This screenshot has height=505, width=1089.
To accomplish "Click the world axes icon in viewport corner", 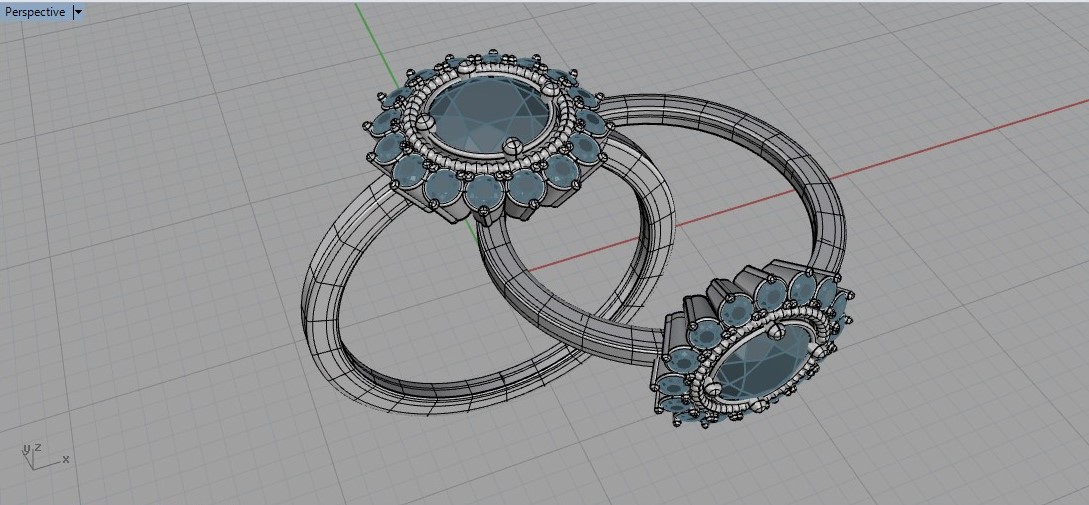I will click(x=44, y=455).
